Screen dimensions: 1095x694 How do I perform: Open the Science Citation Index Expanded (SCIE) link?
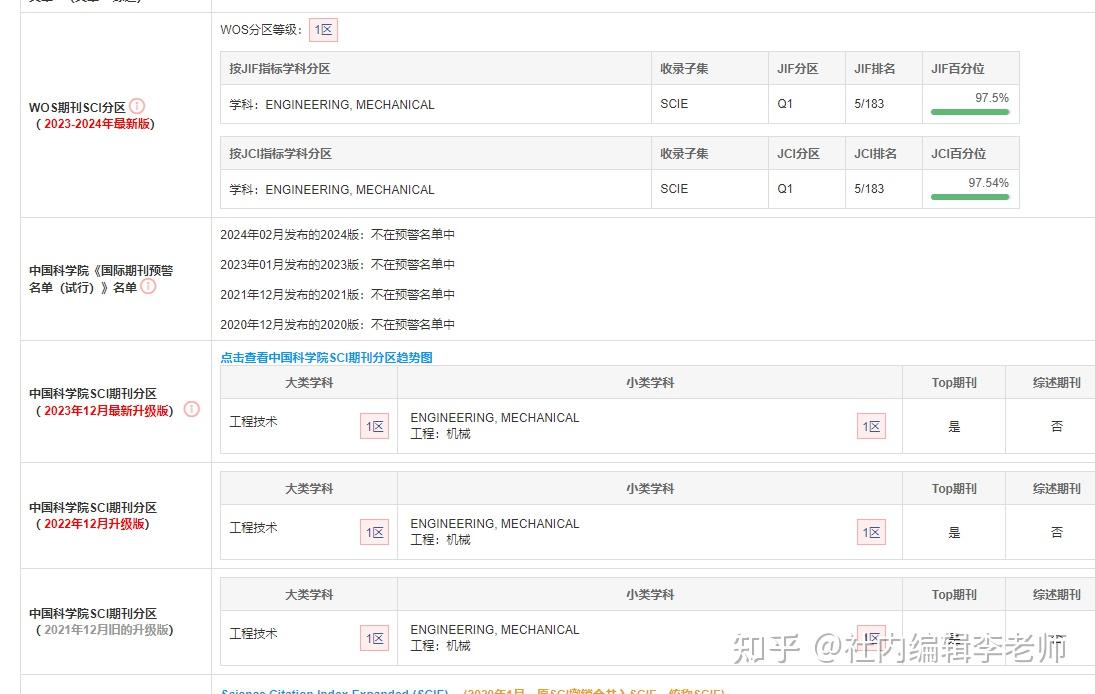[x=330, y=690]
